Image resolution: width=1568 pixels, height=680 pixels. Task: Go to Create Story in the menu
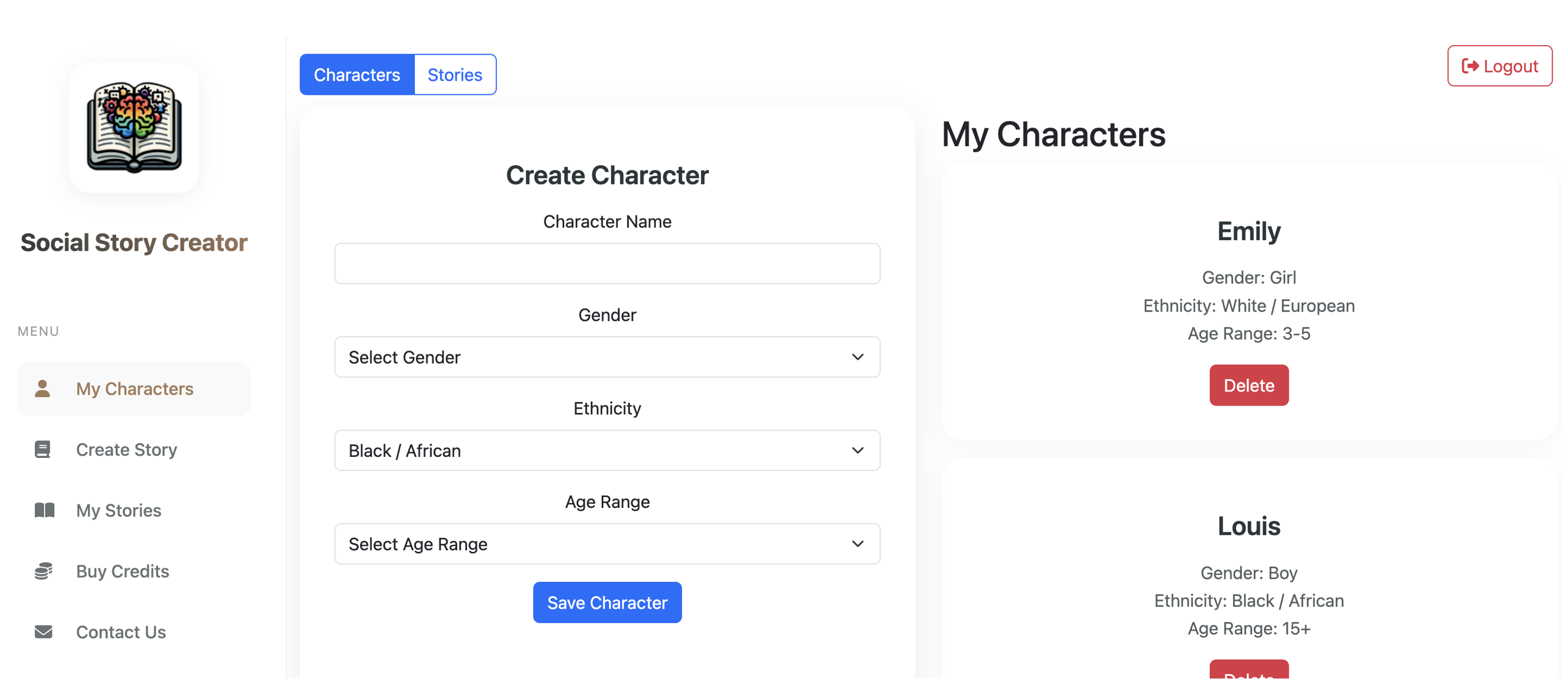126,450
